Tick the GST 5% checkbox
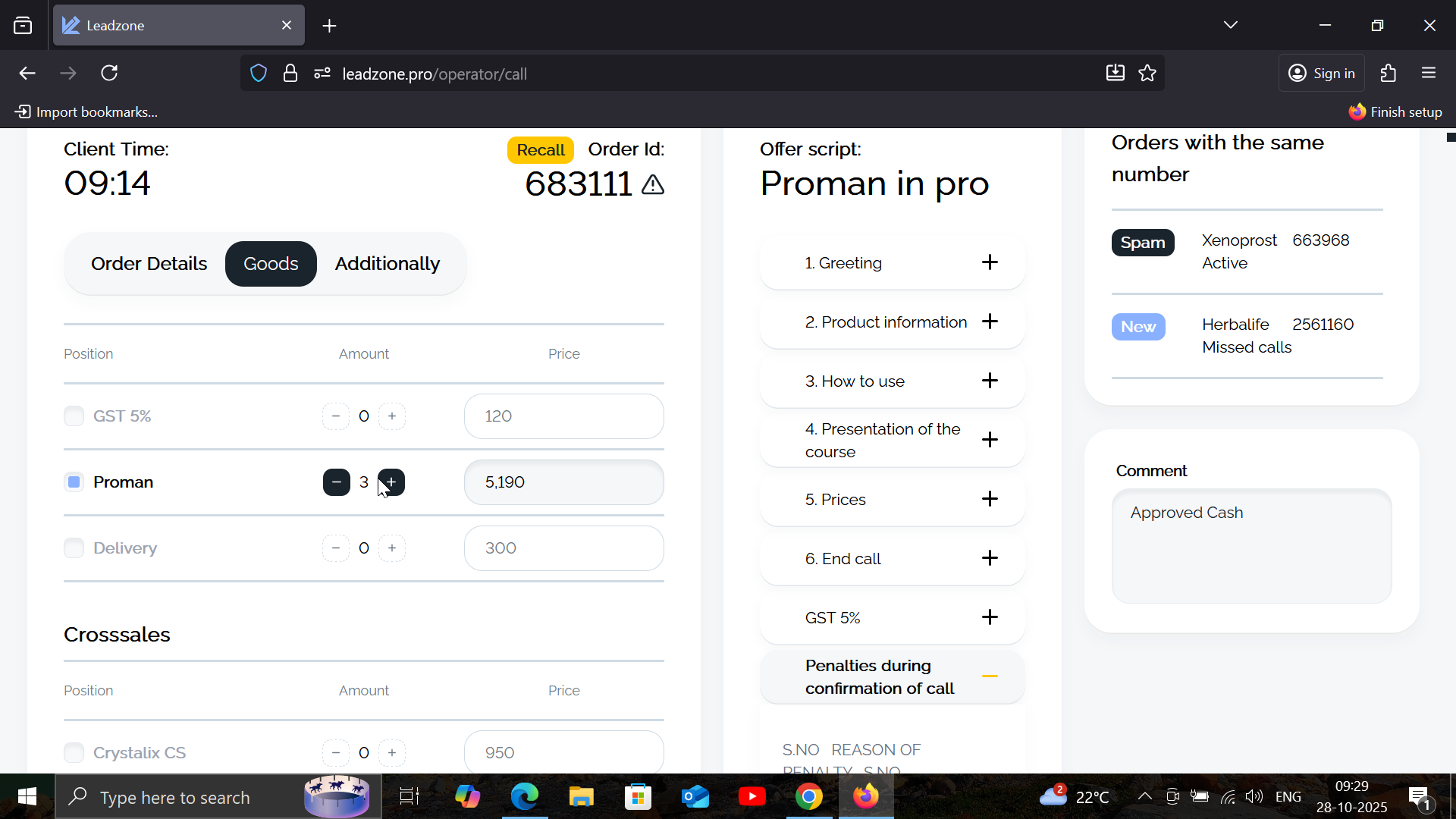Screen dimensions: 1456x819 [x=74, y=416]
